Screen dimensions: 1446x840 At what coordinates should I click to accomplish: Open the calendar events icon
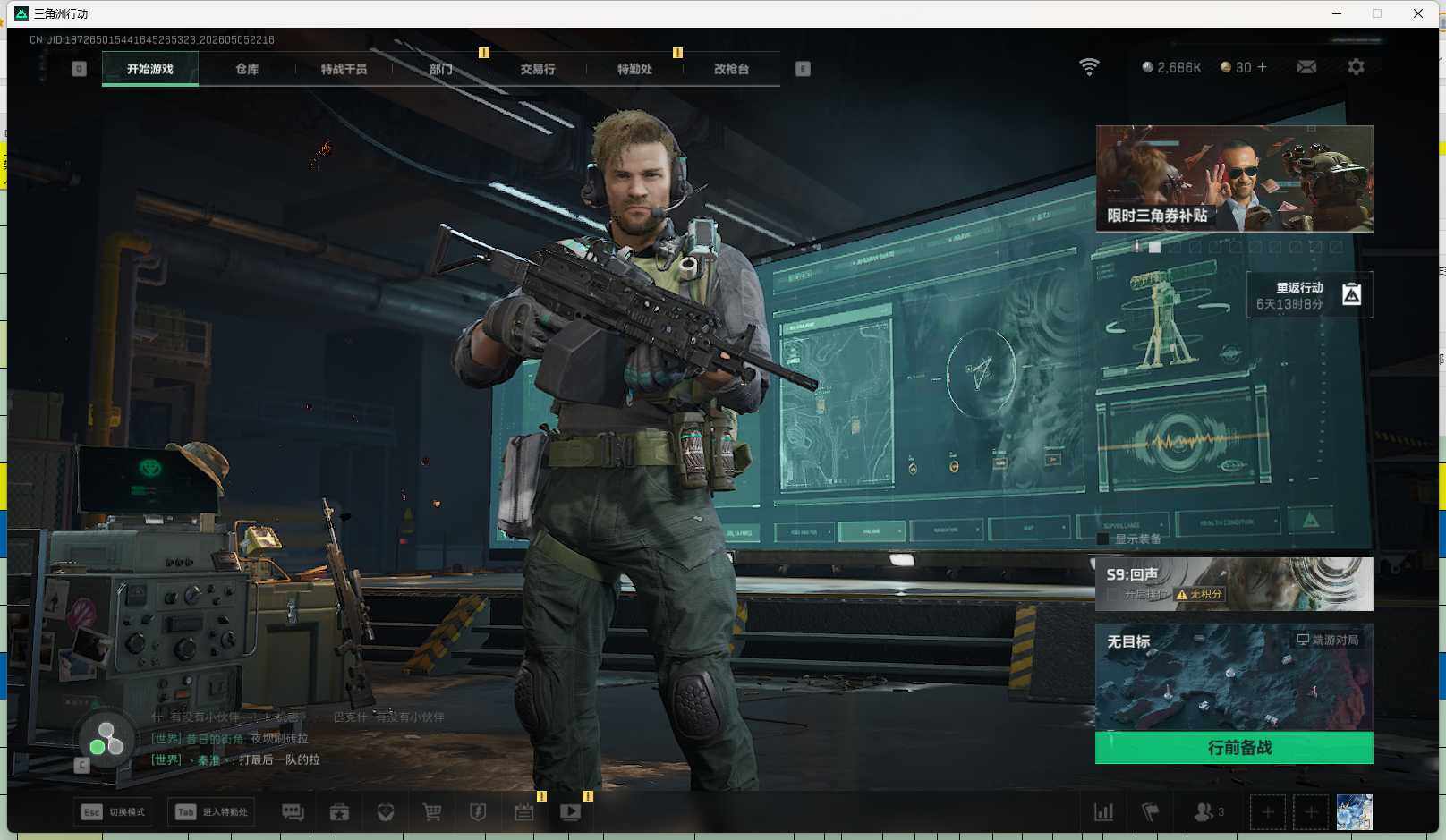click(524, 812)
